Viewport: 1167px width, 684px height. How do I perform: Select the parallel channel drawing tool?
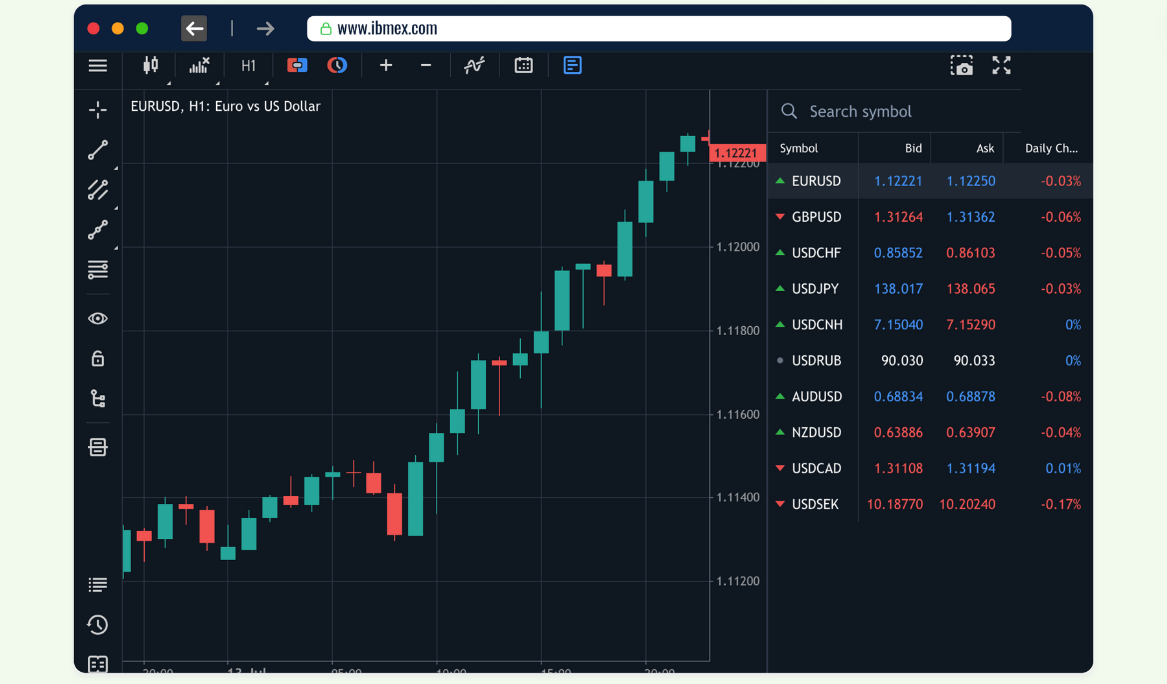[97, 190]
